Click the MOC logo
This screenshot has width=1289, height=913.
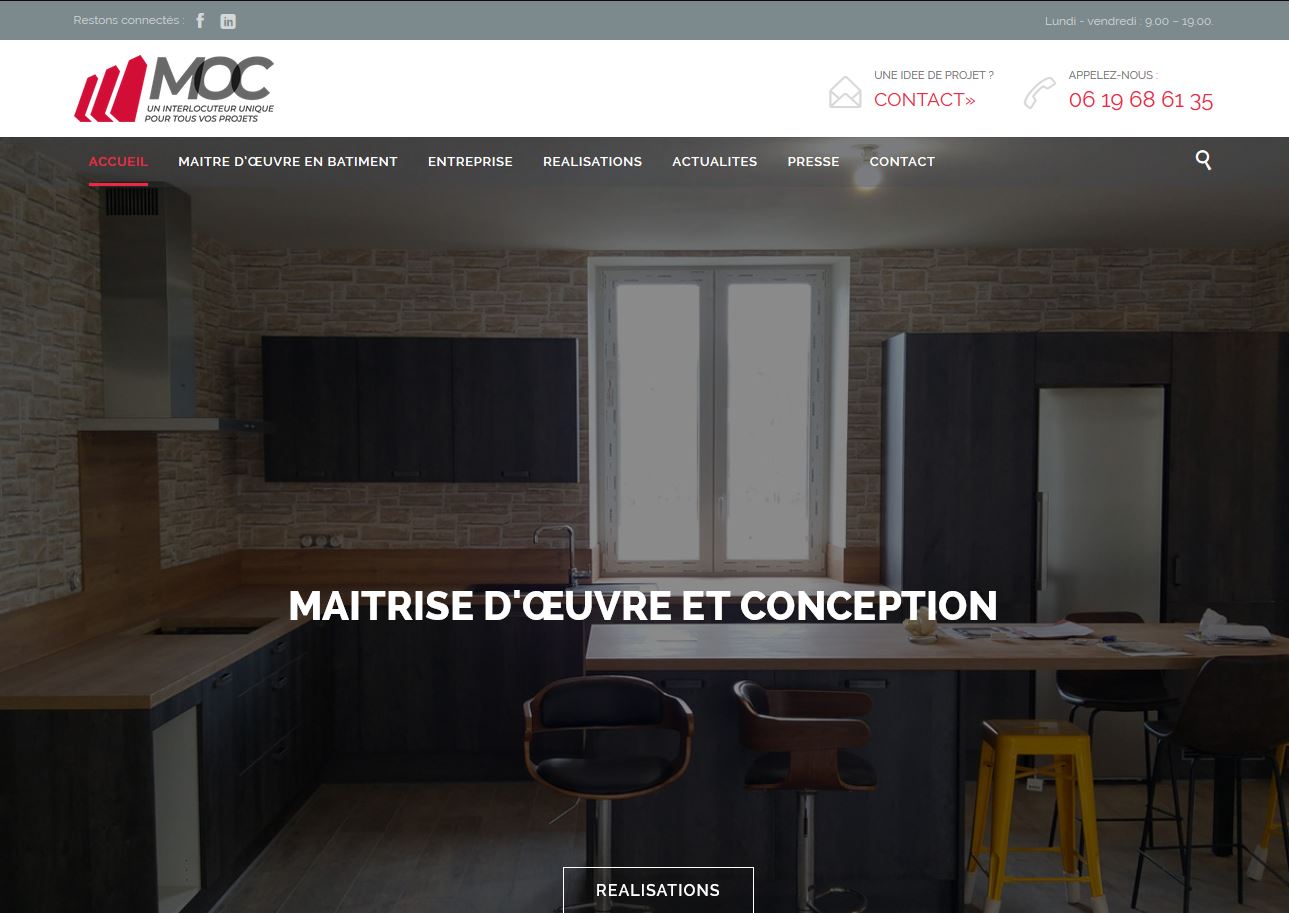(174, 89)
